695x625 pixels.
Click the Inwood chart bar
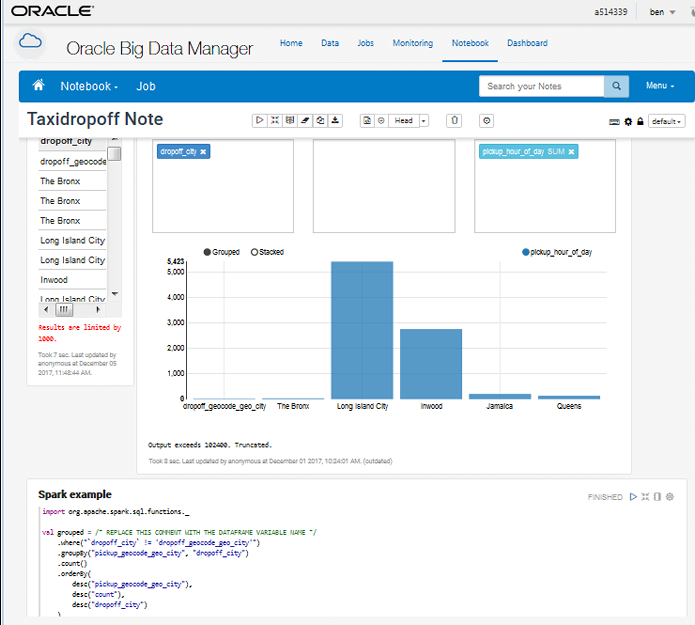tap(431, 364)
